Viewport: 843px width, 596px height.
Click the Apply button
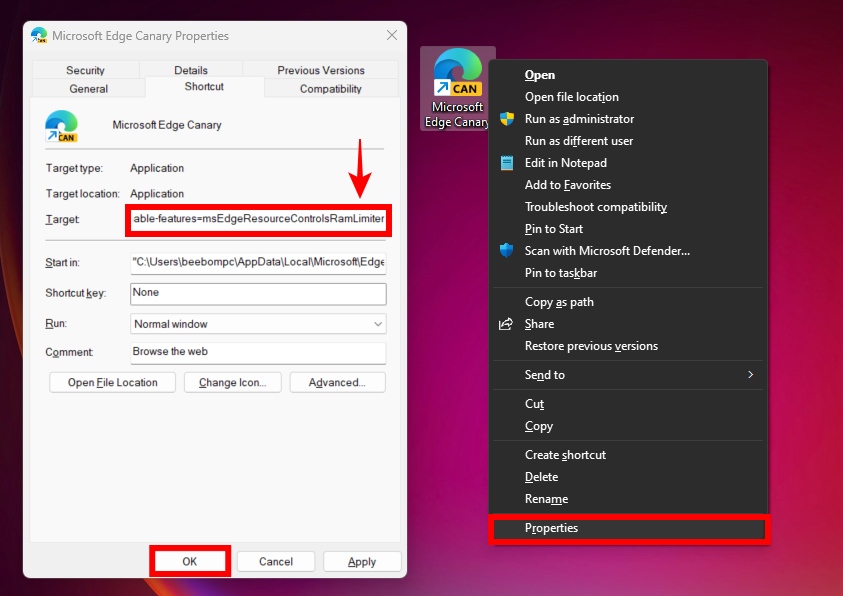362,562
